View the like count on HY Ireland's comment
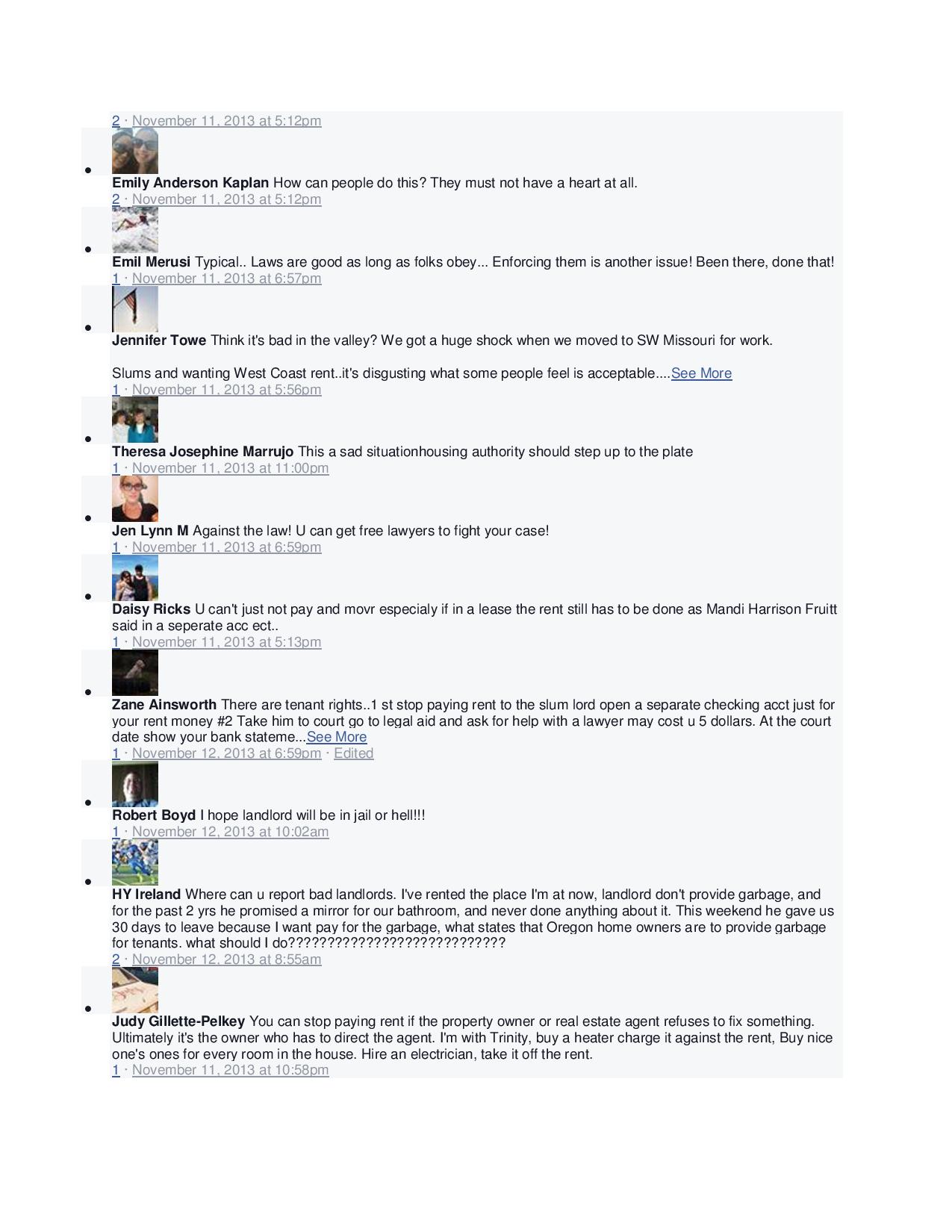Screen dimensions: 952x1232 pos(116,959)
